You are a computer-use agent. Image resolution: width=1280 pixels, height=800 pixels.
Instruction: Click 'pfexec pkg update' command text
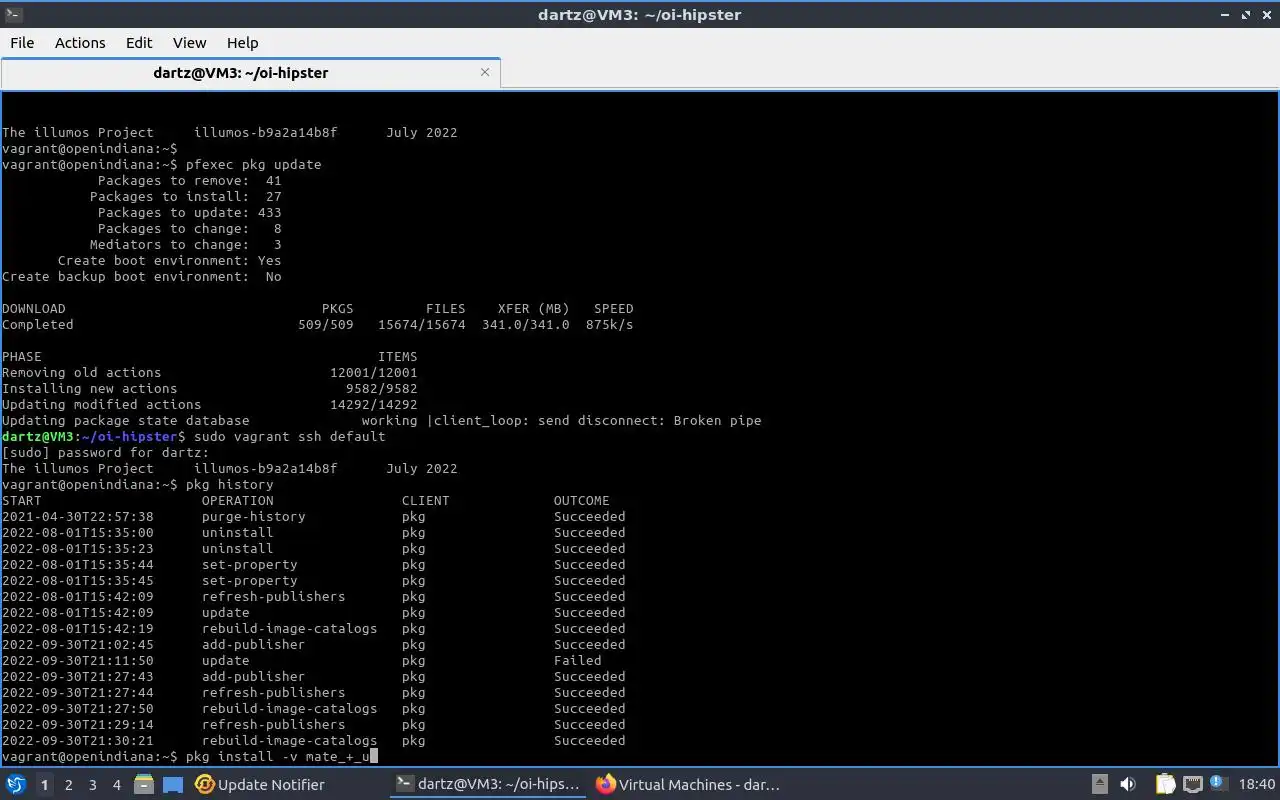coord(253,164)
